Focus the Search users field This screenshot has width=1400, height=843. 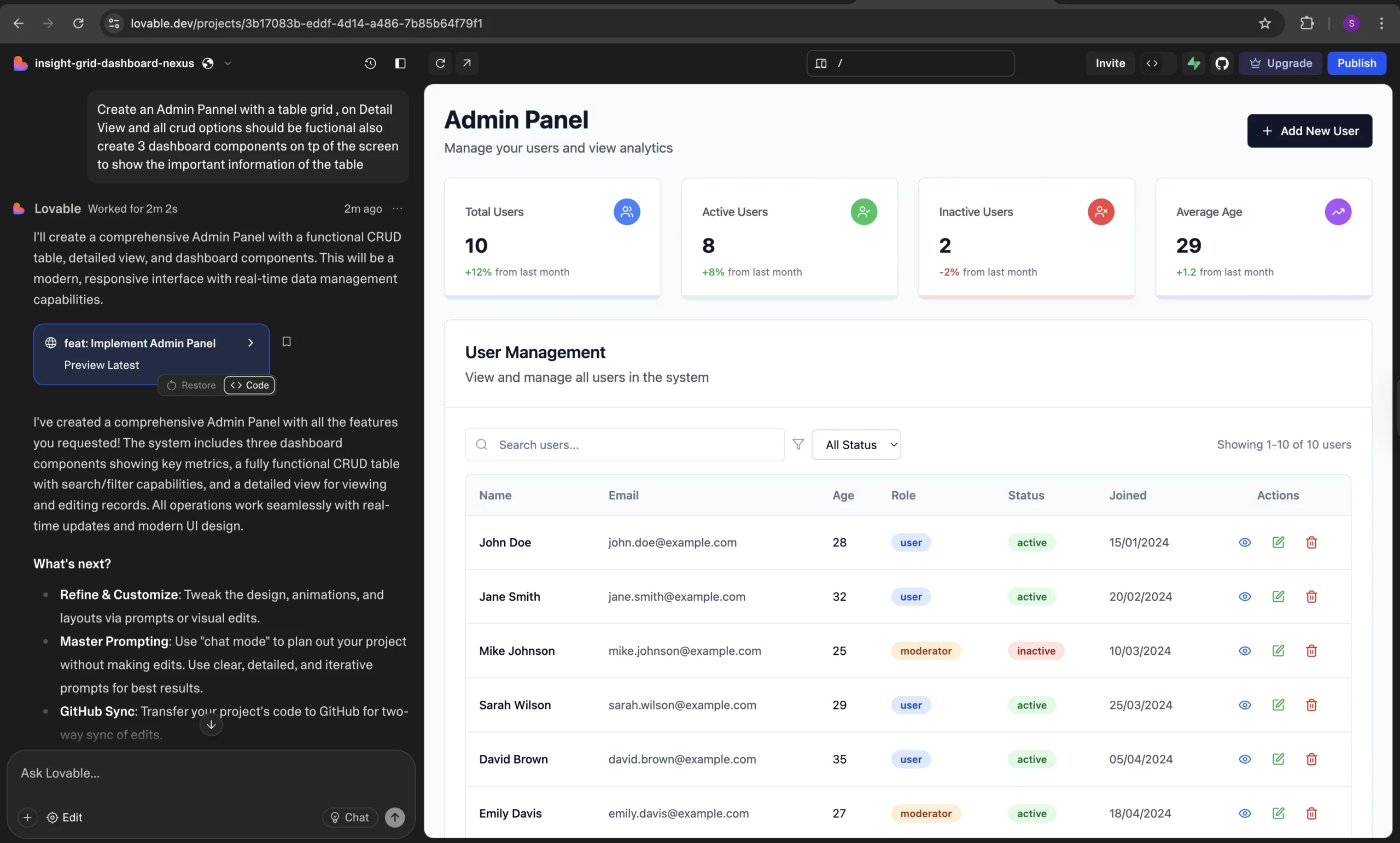tap(630, 445)
